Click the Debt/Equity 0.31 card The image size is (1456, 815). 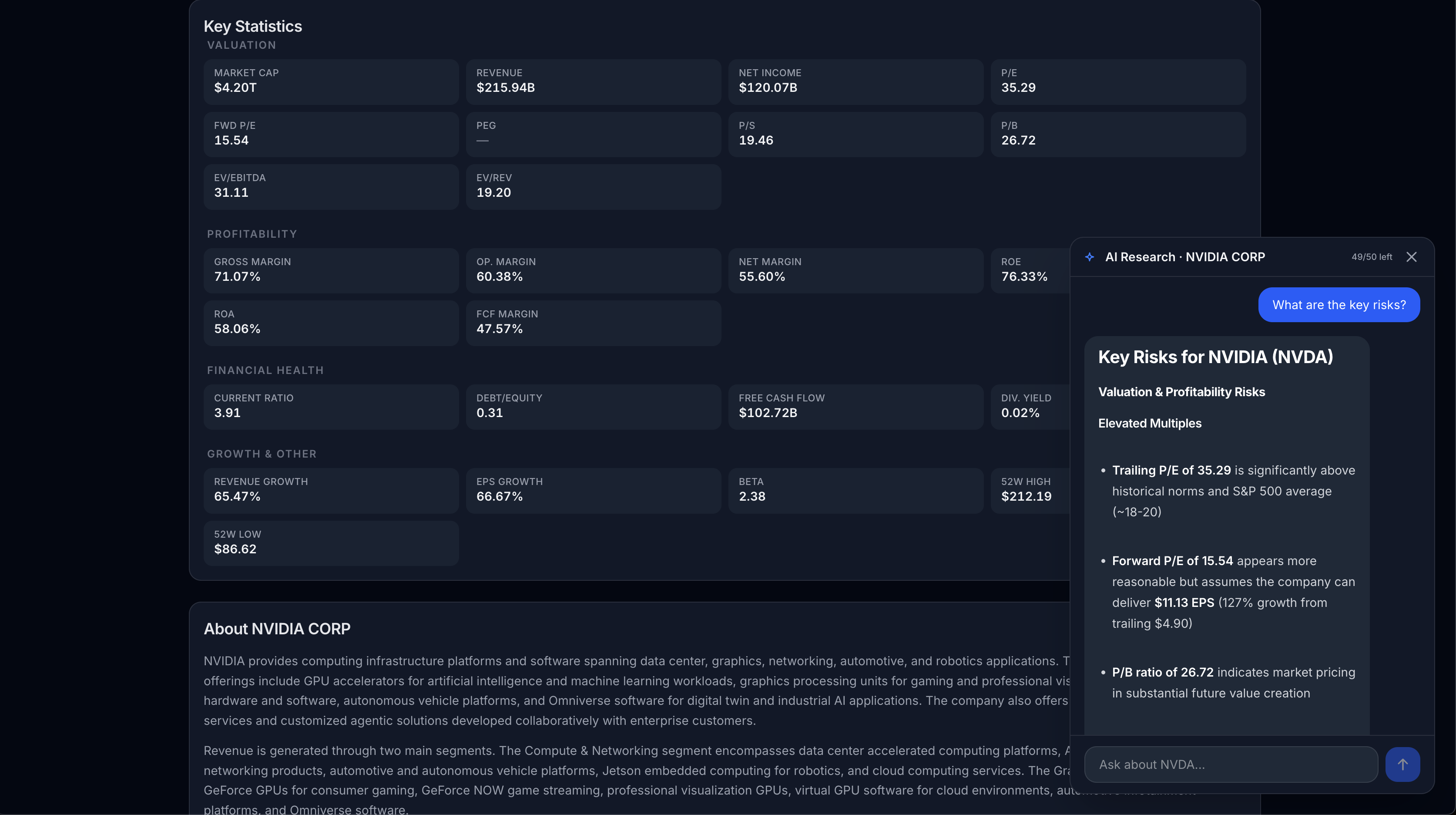[594, 407]
